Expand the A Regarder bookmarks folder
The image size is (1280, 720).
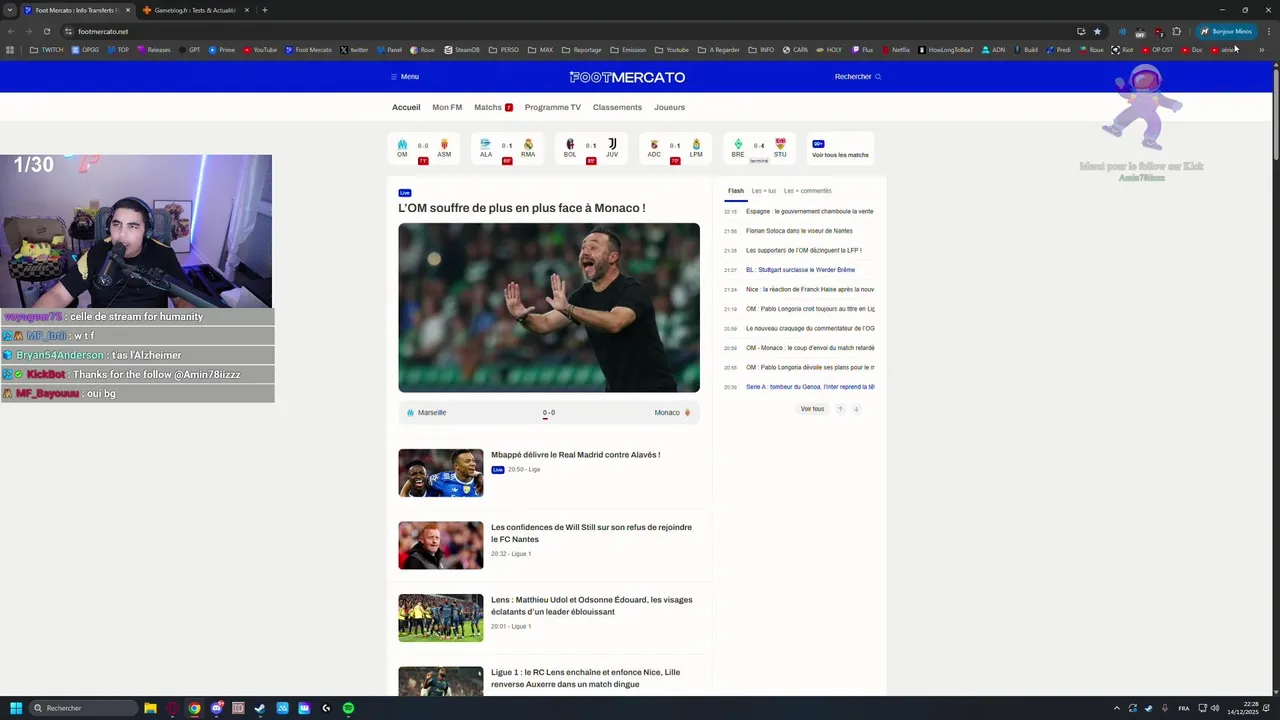coord(719,50)
